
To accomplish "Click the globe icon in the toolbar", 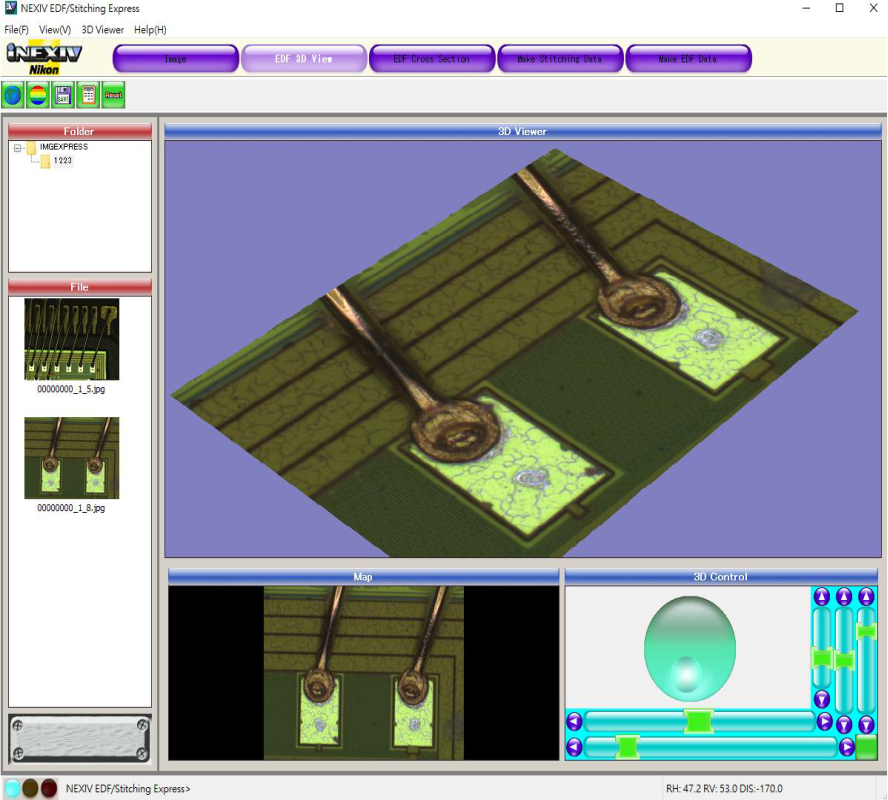I will pos(13,95).
